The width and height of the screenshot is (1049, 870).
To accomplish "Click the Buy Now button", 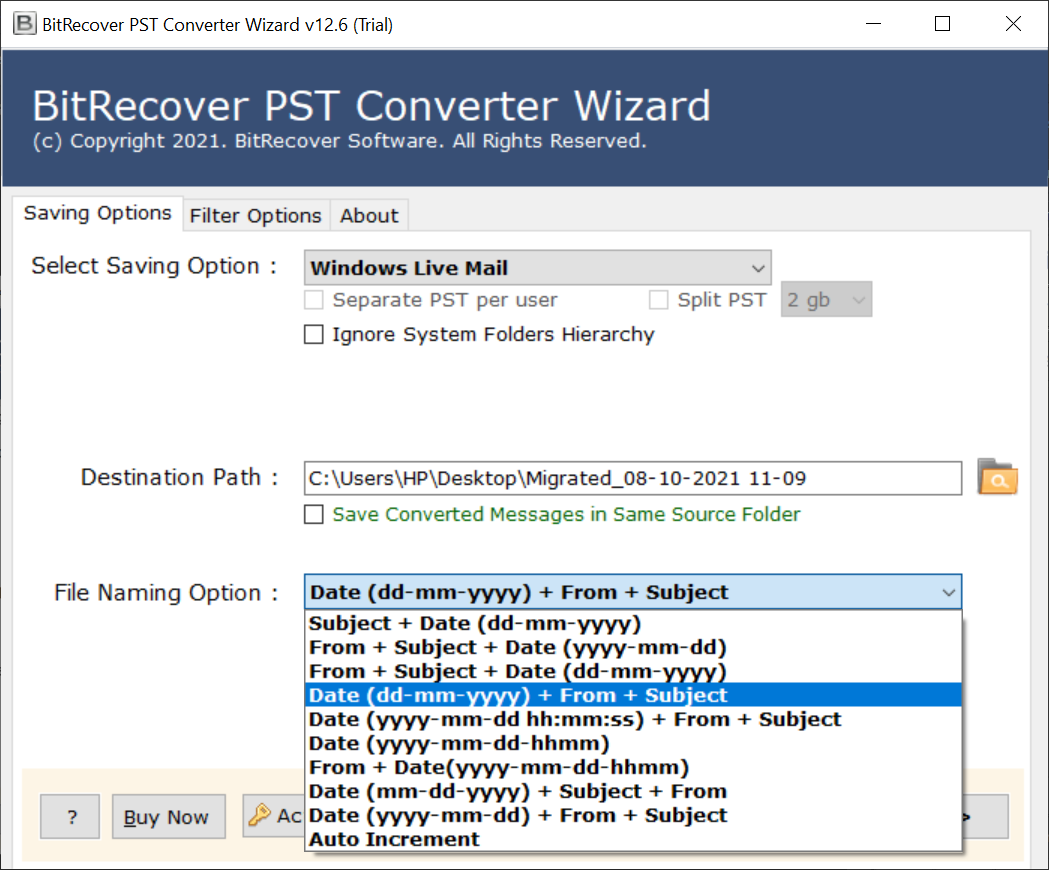I will [169, 816].
